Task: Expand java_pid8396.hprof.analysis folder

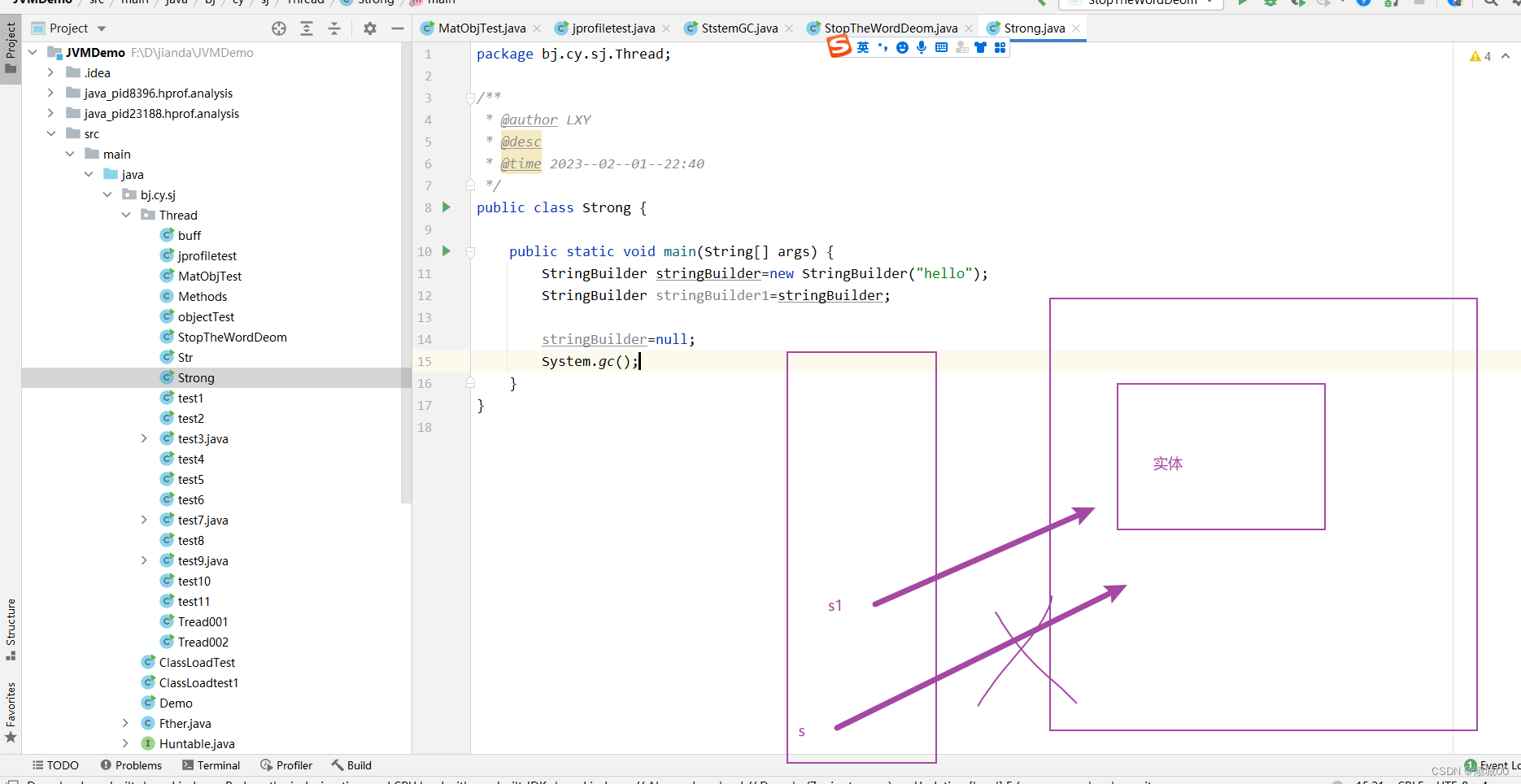Action: tap(50, 94)
